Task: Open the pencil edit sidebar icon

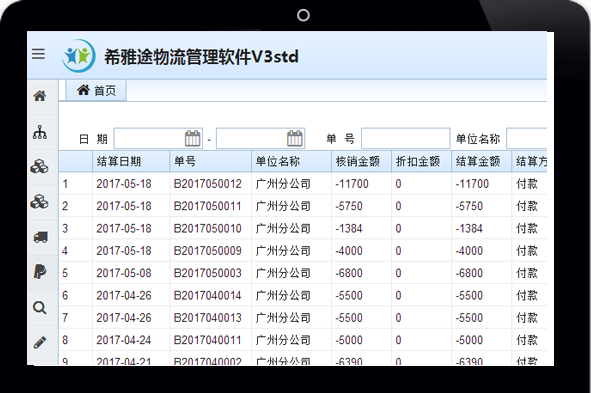Action: 40,342
